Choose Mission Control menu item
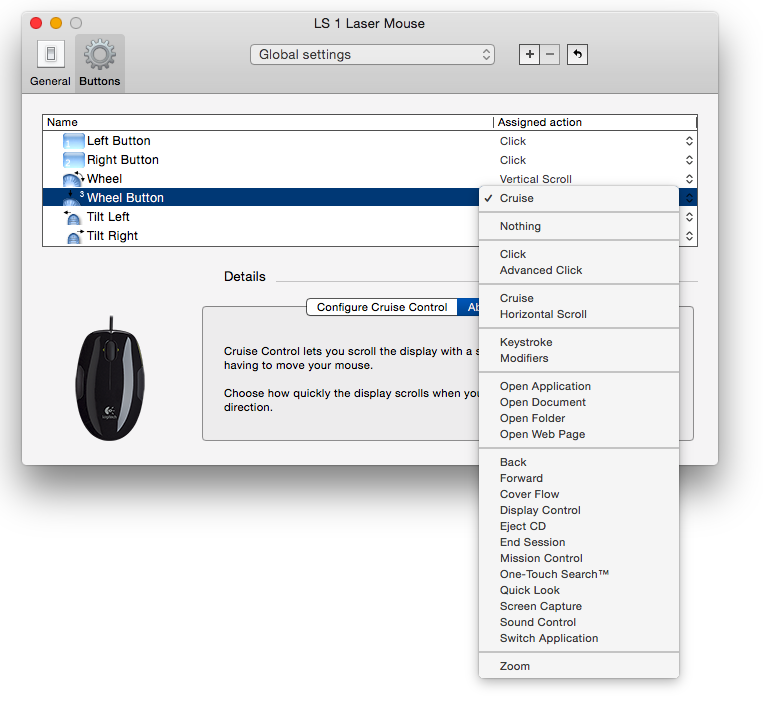Viewport: 763px width, 715px height. pos(579,558)
